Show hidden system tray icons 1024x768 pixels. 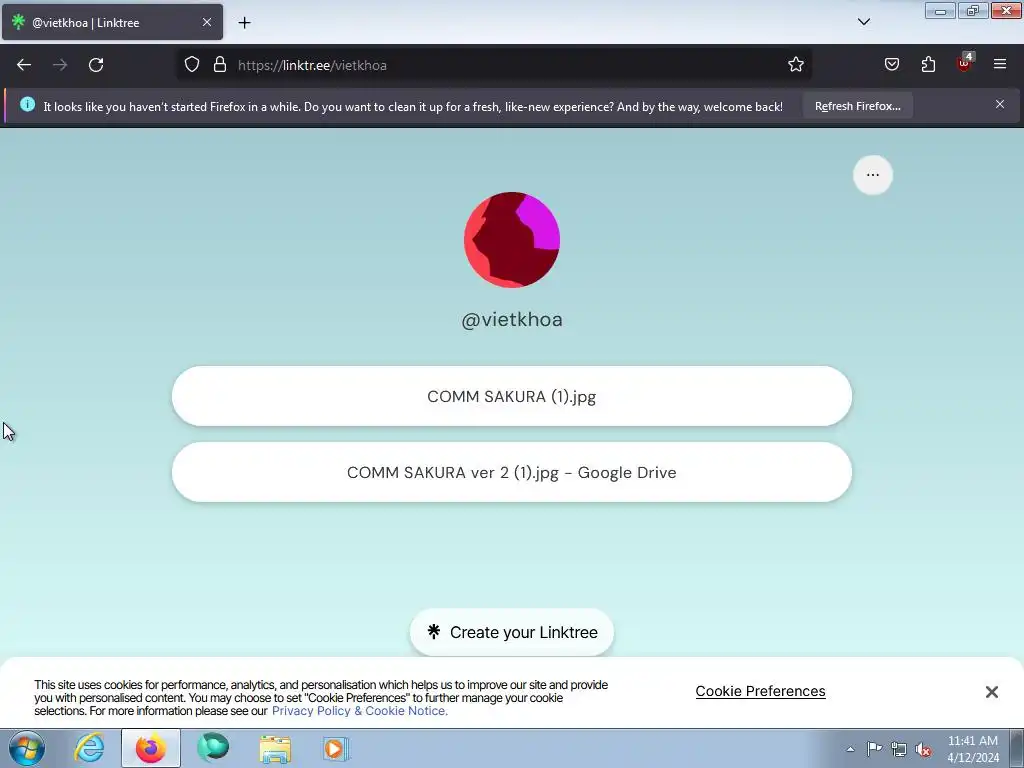tap(850, 749)
